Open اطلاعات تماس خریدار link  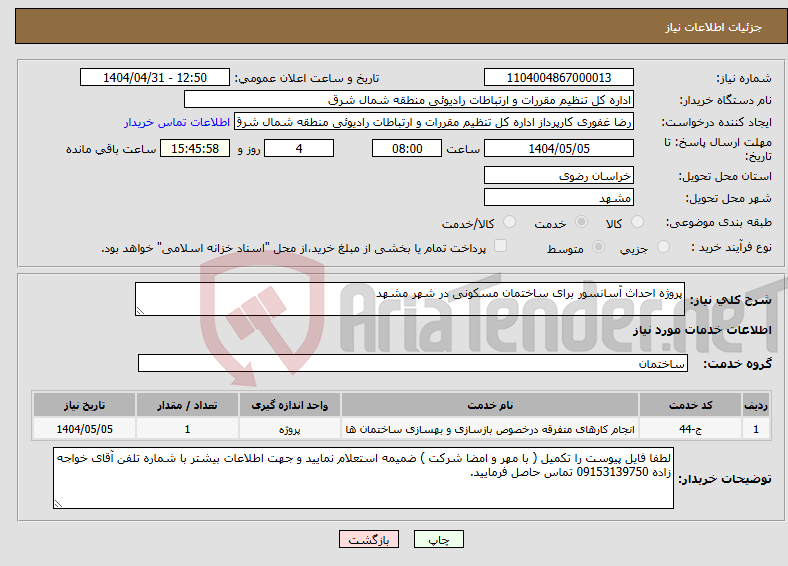[176, 122]
